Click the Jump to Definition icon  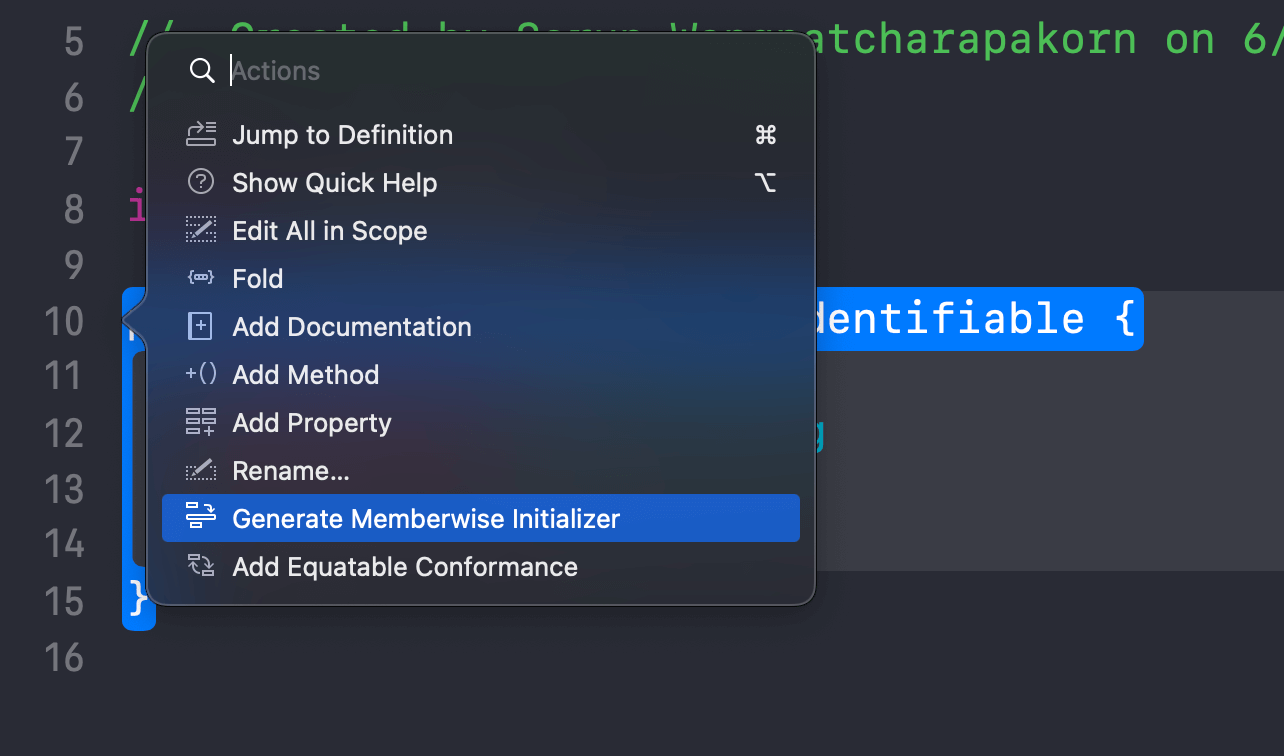(201, 135)
